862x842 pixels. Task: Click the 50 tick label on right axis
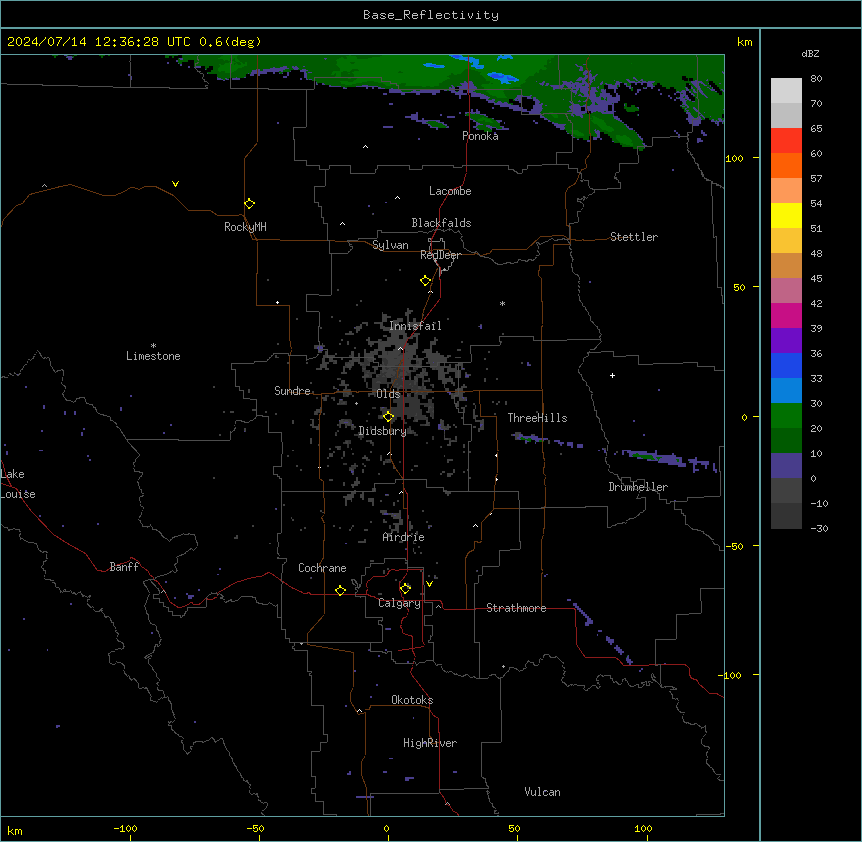739,287
